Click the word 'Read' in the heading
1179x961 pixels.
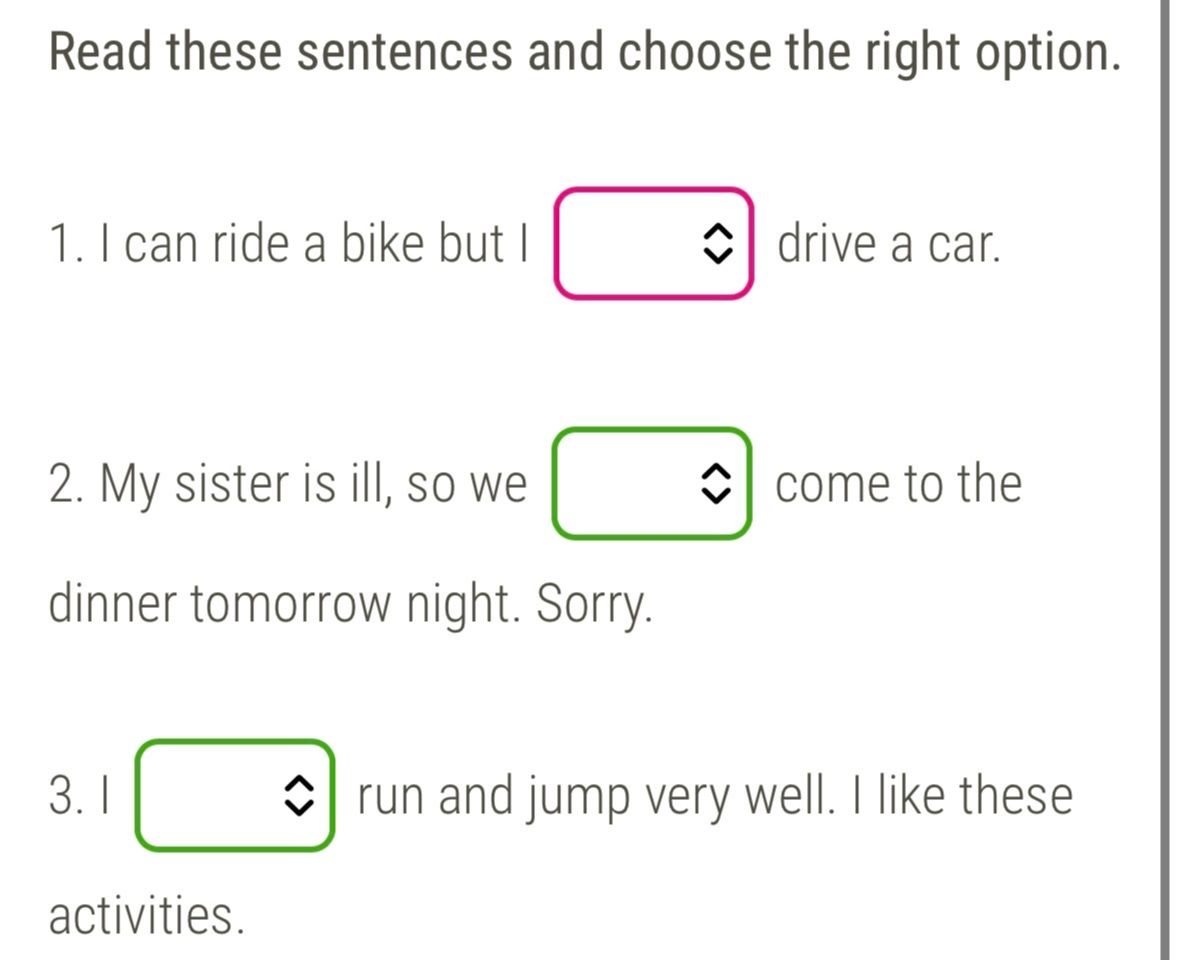pyautogui.click(x=101, y=53)
